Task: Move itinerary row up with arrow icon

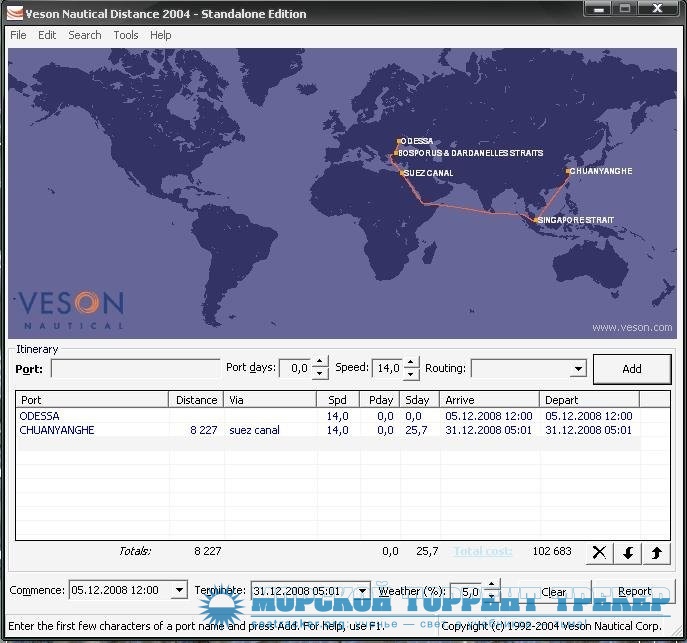Action: point(656,552)
